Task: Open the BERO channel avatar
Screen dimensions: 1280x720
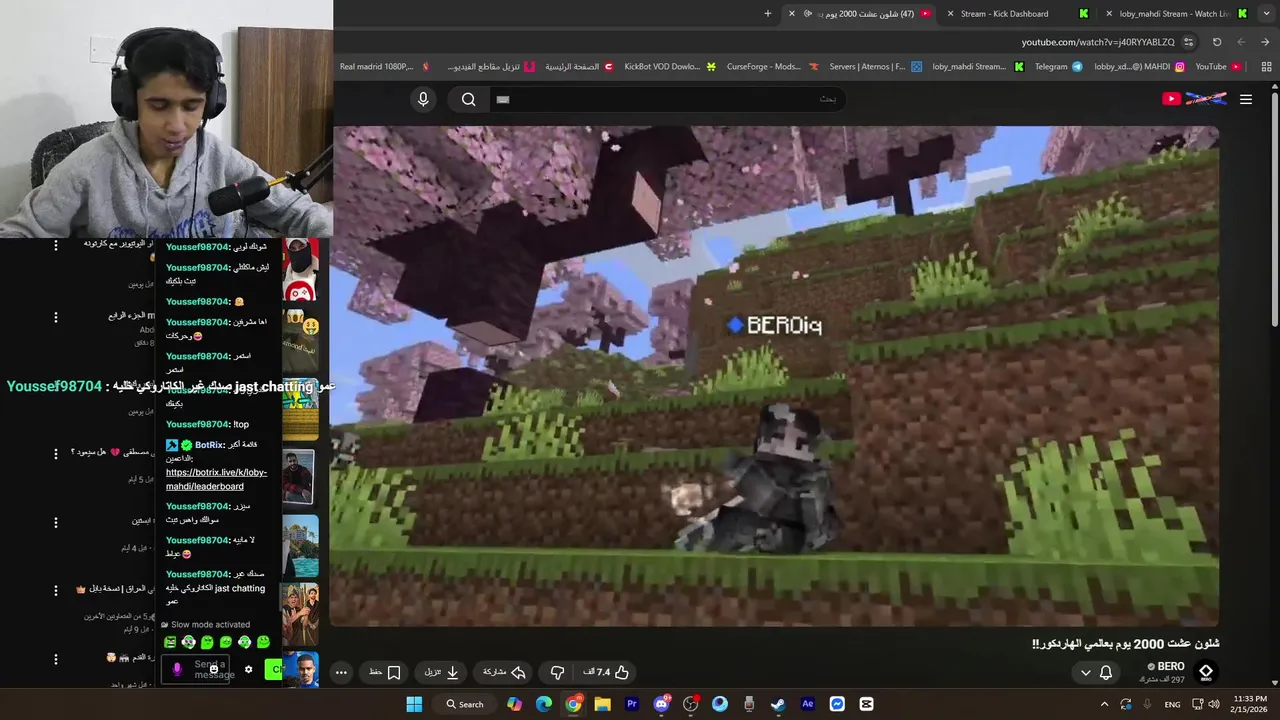Action: (x=1206, y=672)
